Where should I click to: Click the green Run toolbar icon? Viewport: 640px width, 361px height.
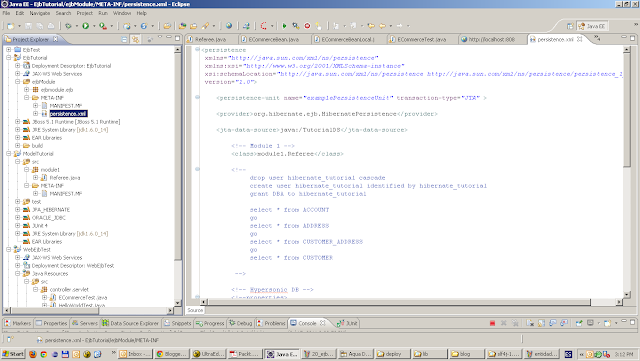pos(85,26)
